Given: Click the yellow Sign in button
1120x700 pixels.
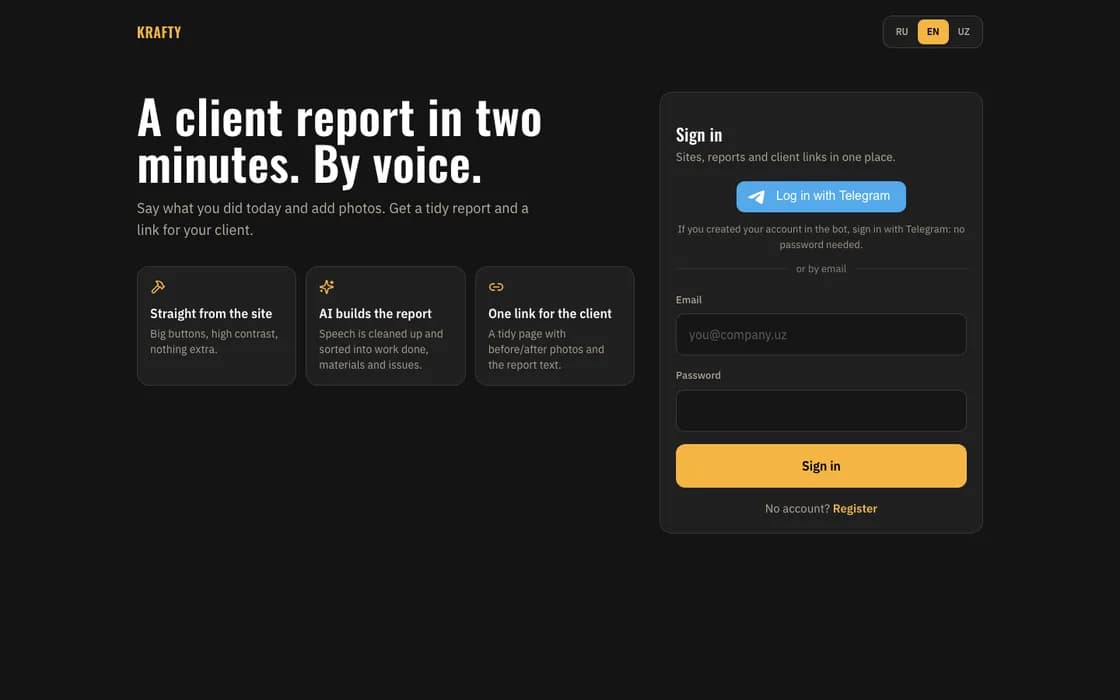Looking at the screenshot, I should point(821,466).
